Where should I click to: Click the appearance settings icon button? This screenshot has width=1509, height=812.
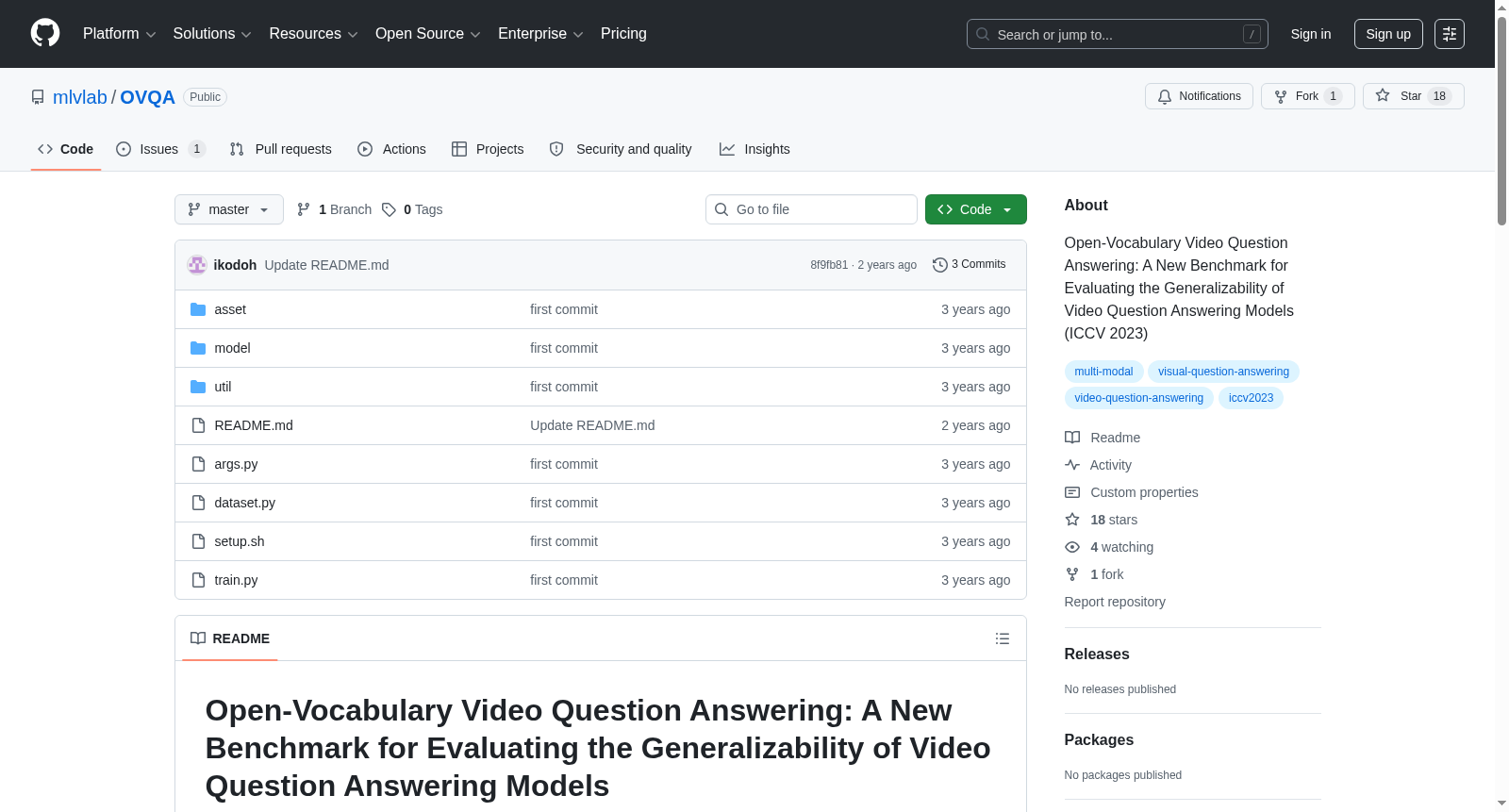(x=1450, y=34)
